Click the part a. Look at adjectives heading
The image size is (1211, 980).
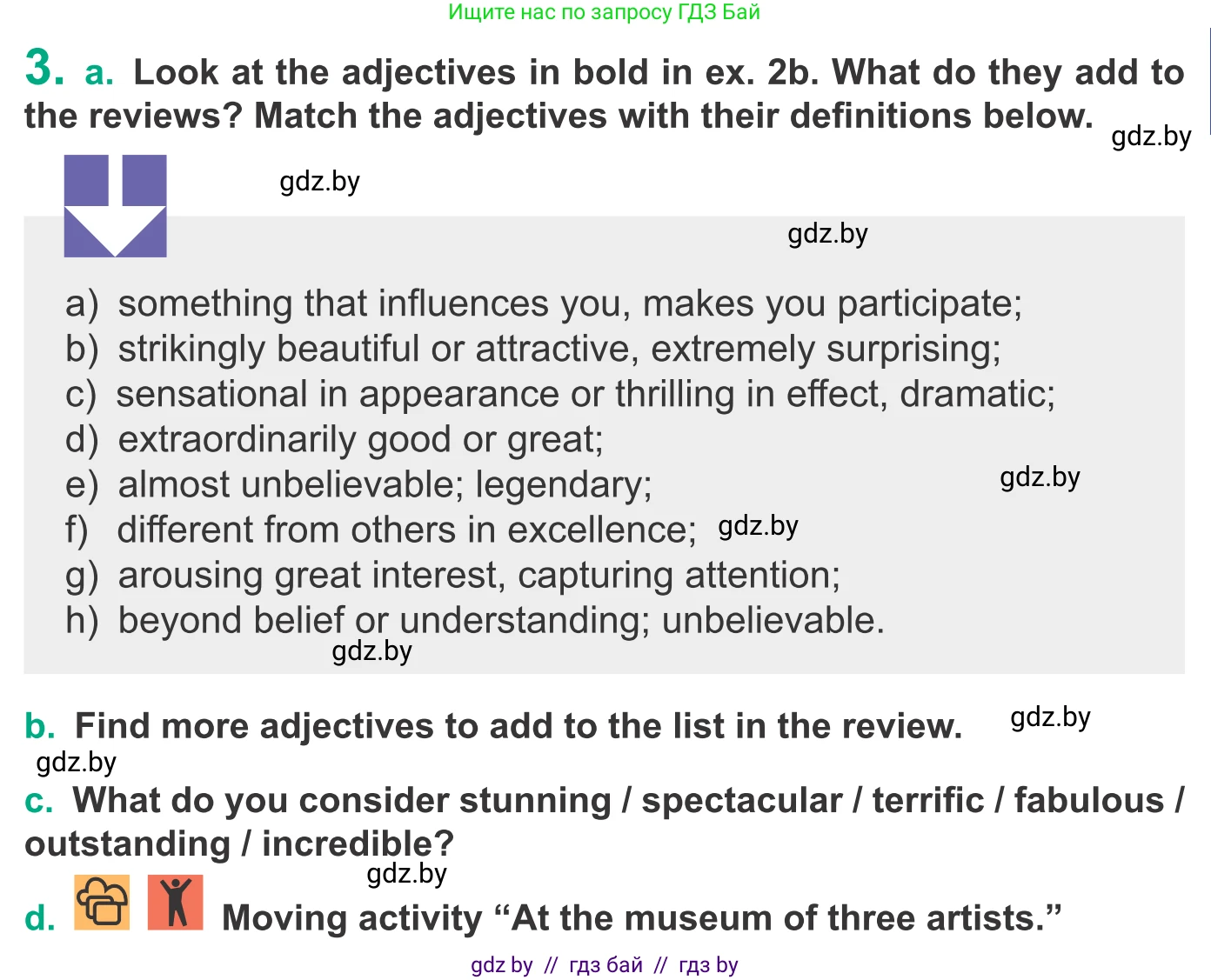[x=604, y=94]
